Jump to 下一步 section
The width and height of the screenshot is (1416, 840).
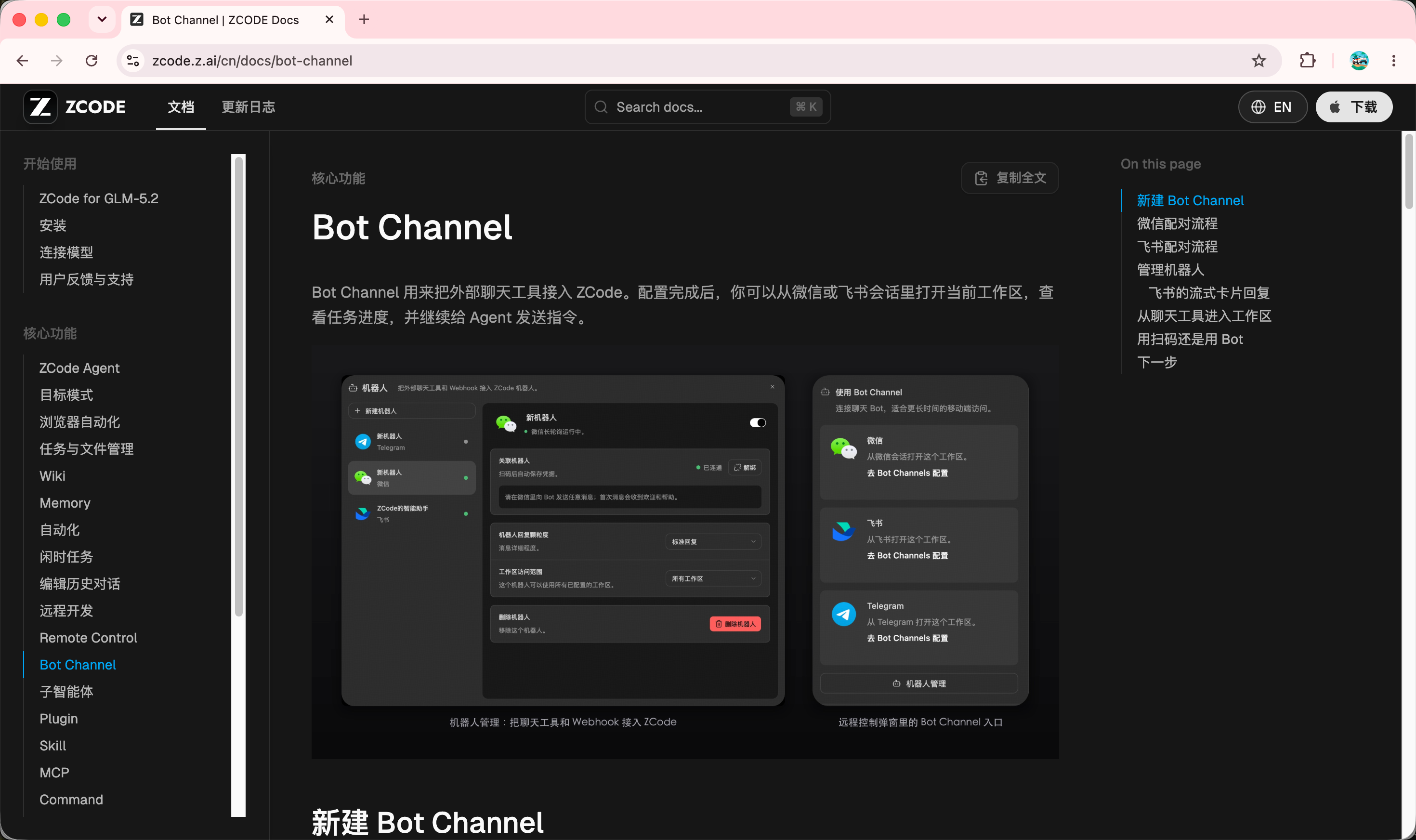point(1157,362)
